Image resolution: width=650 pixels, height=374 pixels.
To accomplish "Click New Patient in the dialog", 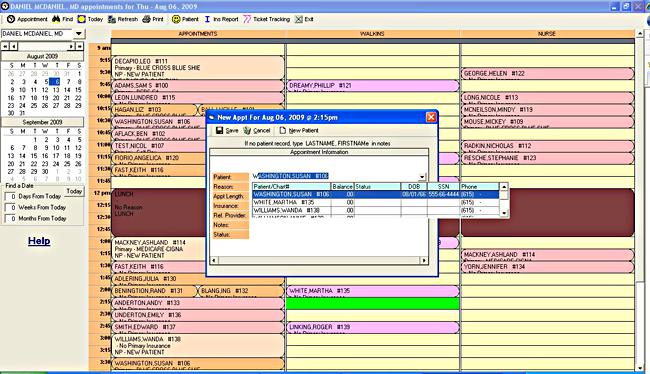I will [x=298, y=131].
